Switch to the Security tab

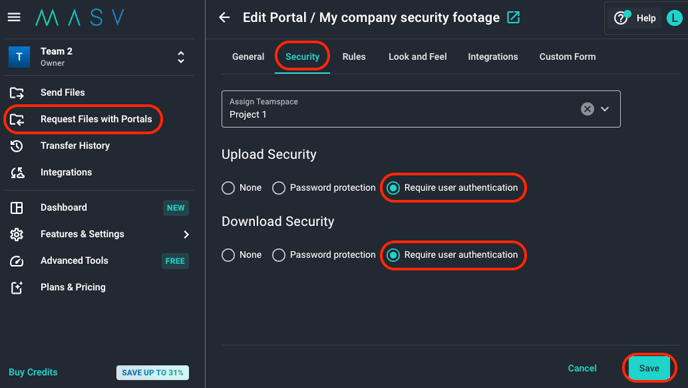pyautogui.click(x=302, y=57)
